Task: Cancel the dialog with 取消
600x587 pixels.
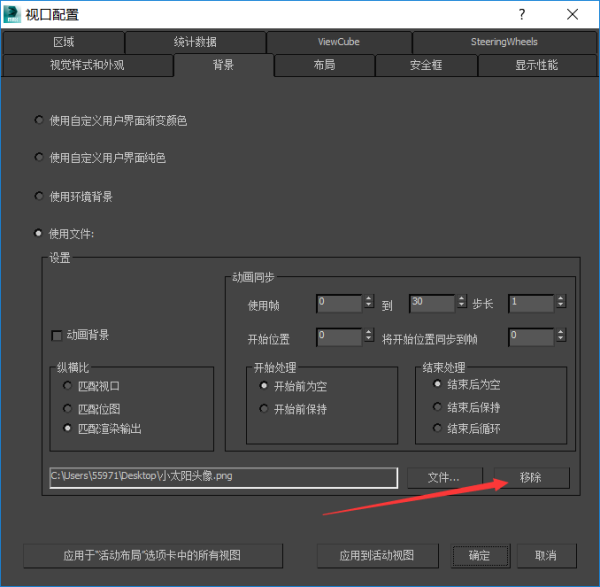Action: (x=546, y=556)
